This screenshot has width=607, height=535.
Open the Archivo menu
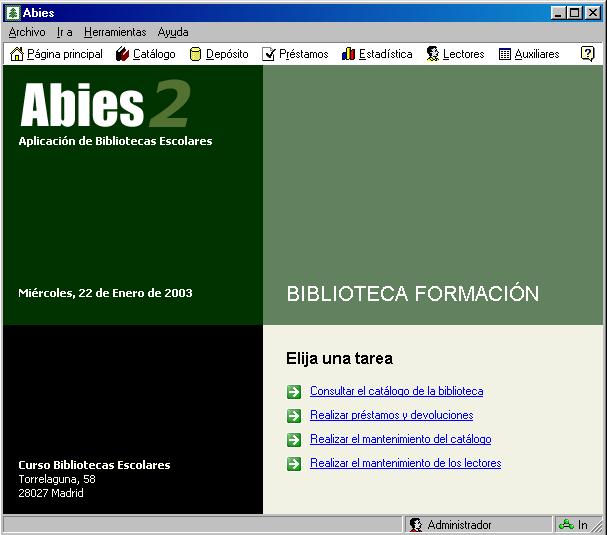pos(27,32)
